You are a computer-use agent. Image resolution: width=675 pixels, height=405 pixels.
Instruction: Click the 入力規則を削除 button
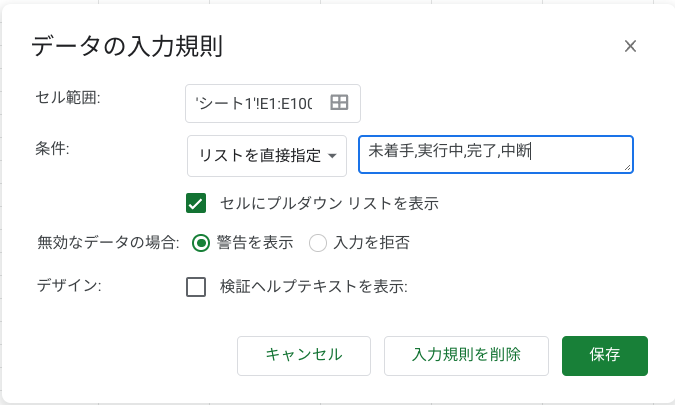coord(466,354)
